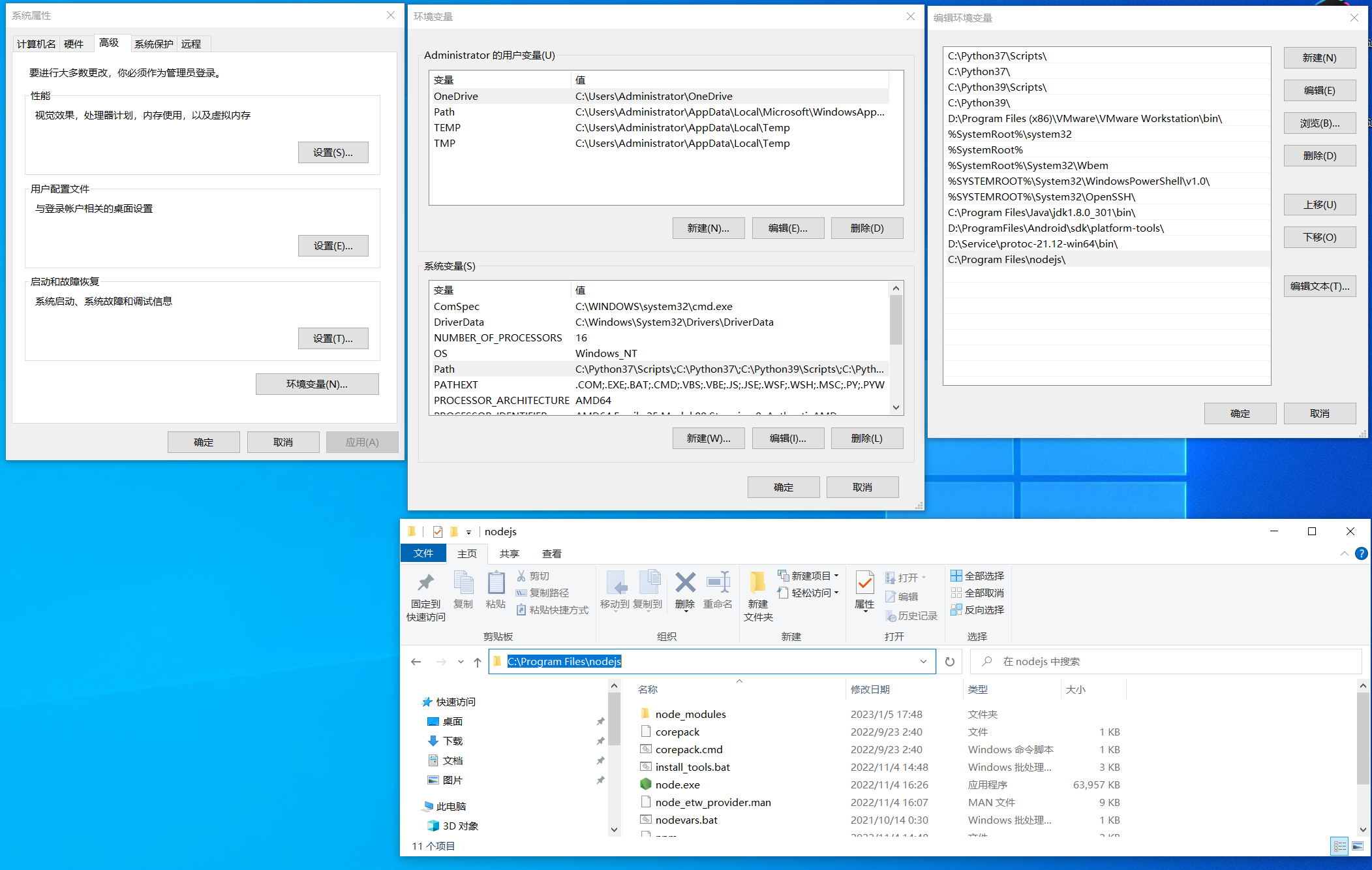
Task: Click the Move to icon
Action: click(615, 590)
